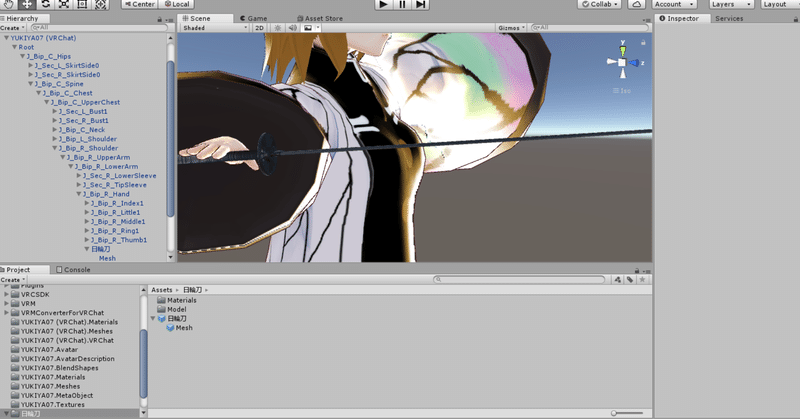Toggle the Inspector panel lock icon

795,19
